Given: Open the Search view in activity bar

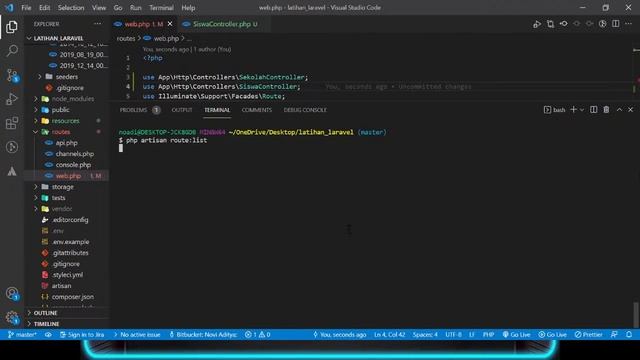Looking at the screenshot, I should tap(12, 51).
